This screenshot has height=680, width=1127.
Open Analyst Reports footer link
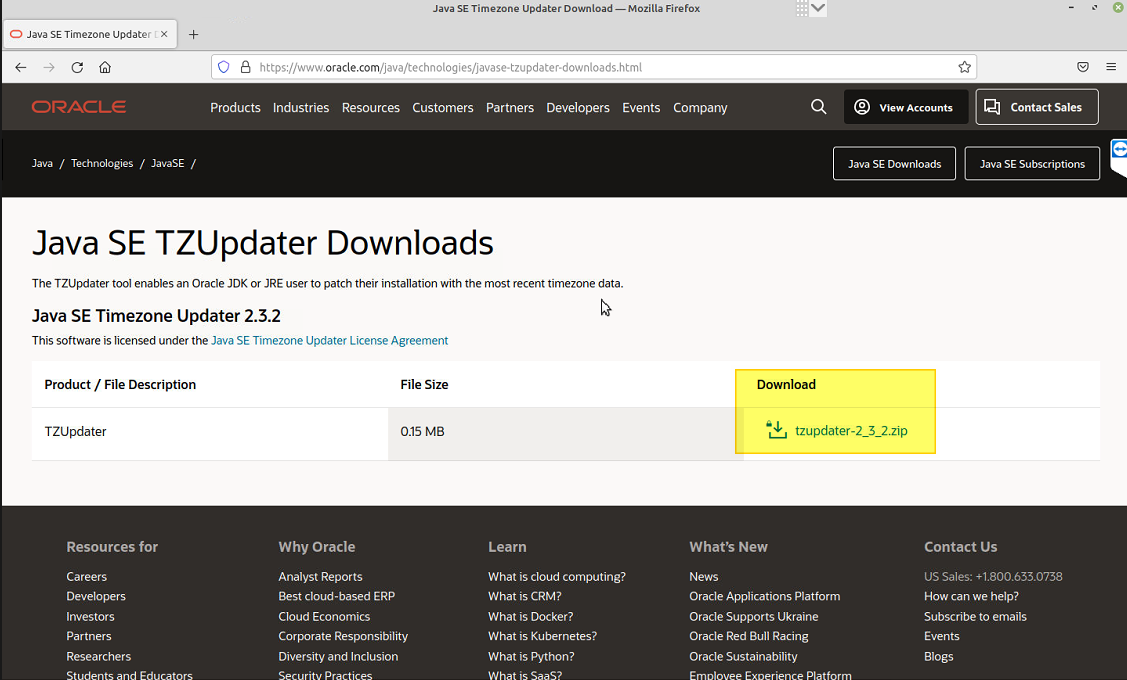pyautogui.click(x=320, y=576)
